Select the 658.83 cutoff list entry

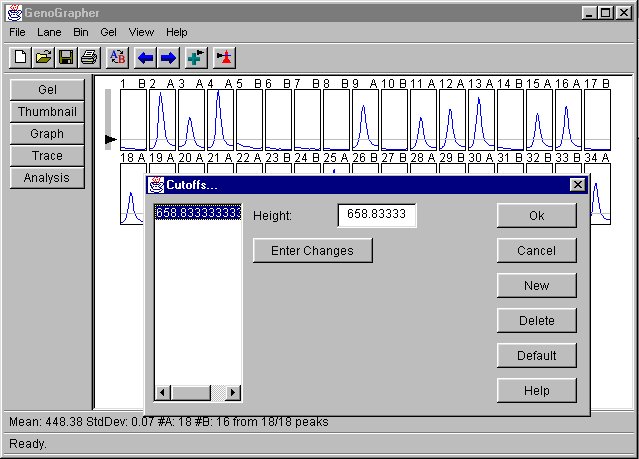[197, 213]
